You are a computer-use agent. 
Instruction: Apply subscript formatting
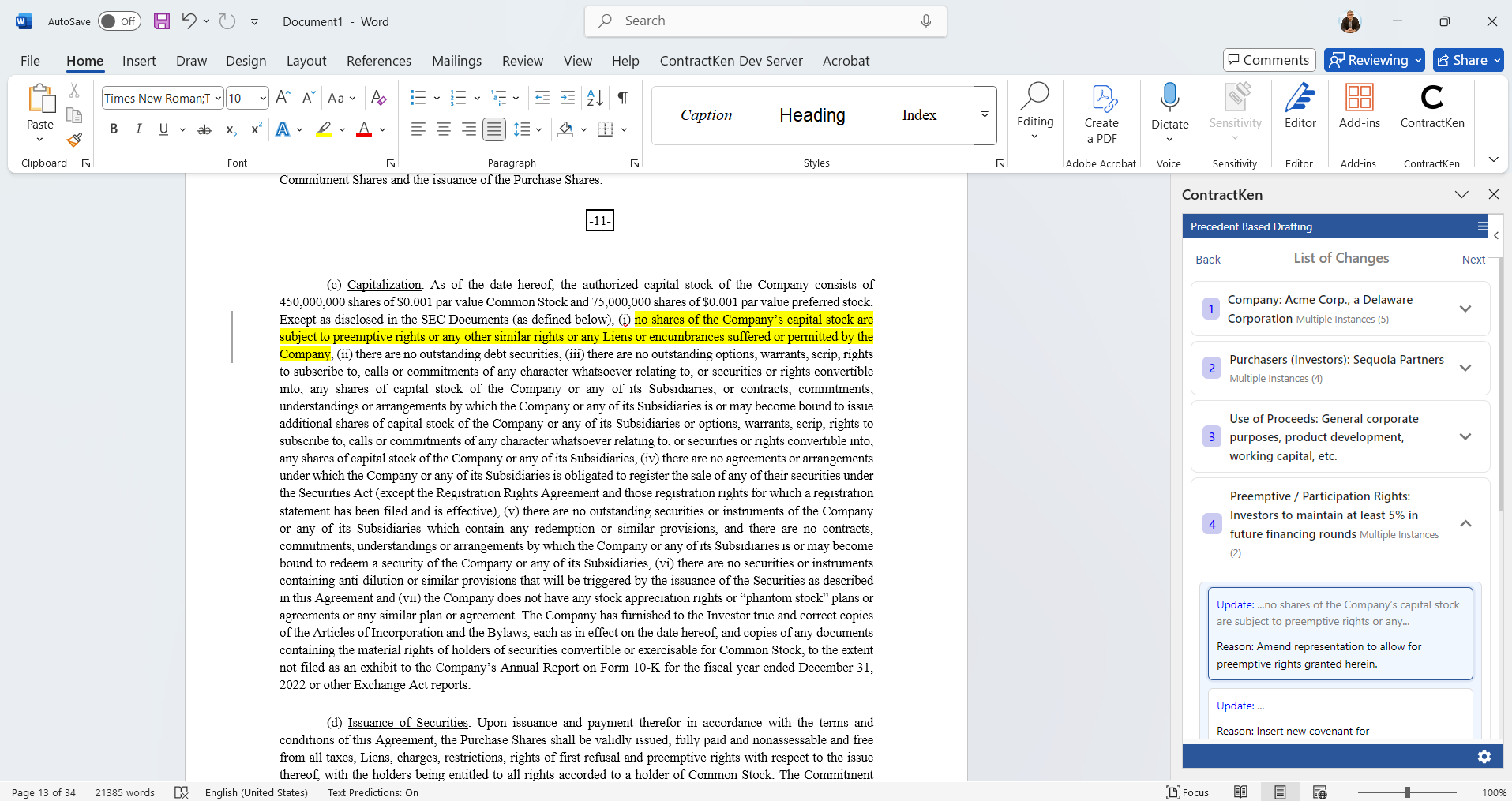[x=231, y=129]
